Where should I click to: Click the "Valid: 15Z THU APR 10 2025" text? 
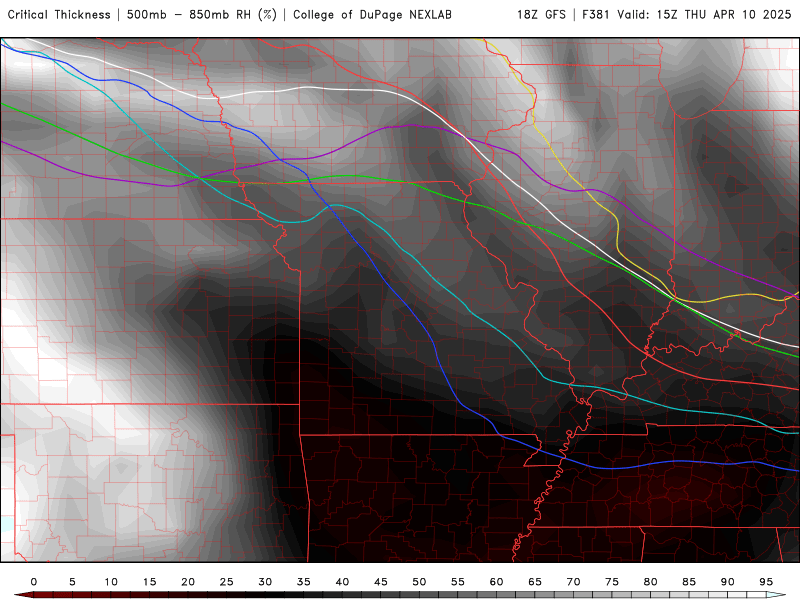click(704, 15)
